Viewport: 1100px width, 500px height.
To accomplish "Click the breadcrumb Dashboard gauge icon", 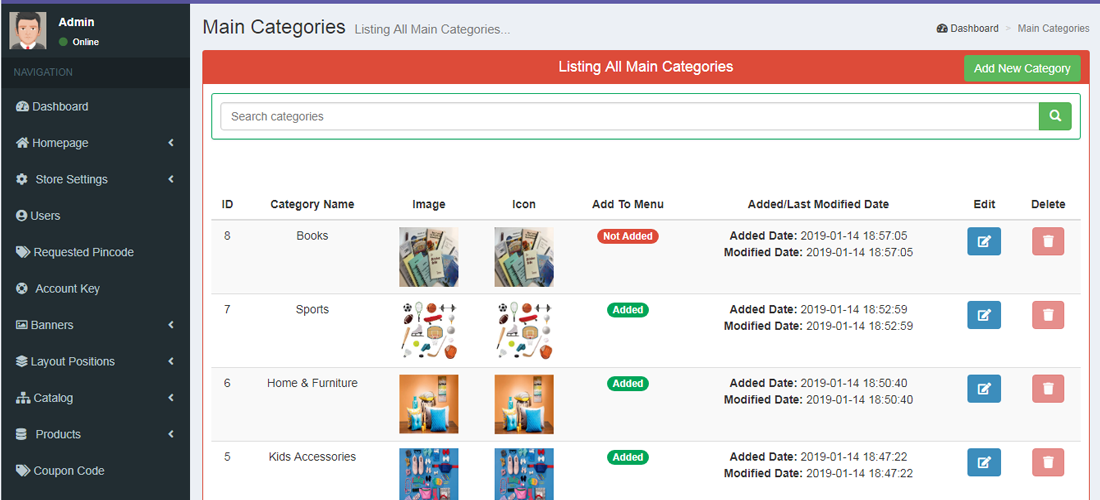I will tap(942, 29).
